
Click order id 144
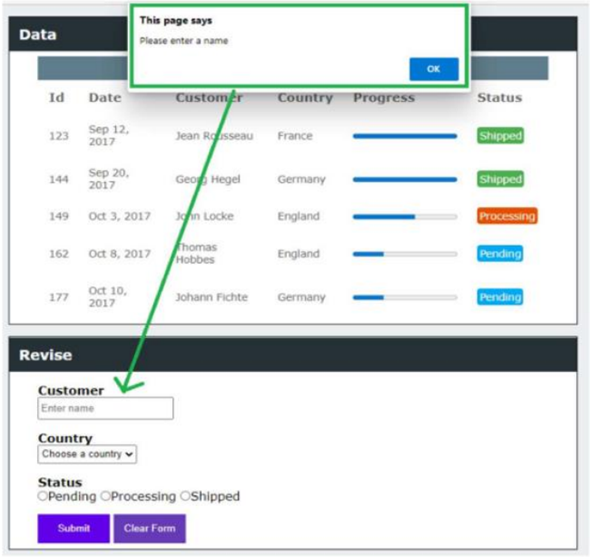[x=59, y=179]
